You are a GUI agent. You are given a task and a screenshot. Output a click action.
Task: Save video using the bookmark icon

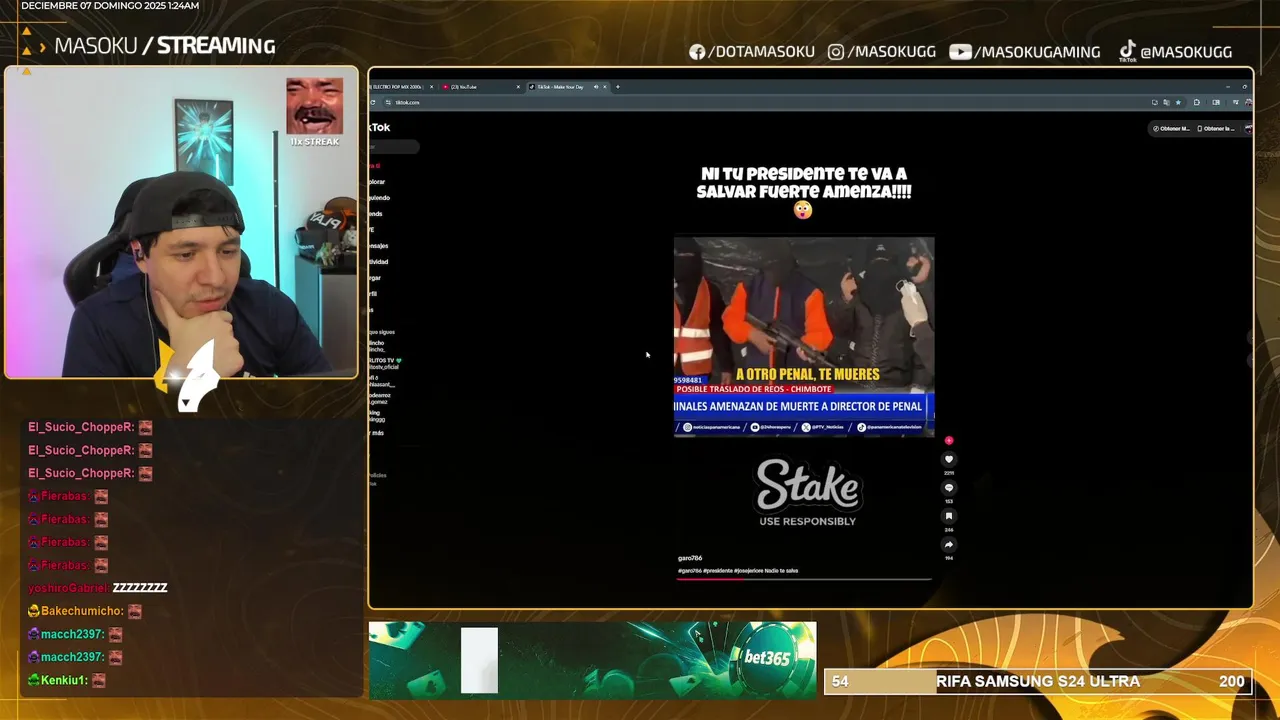click(949, 516)
